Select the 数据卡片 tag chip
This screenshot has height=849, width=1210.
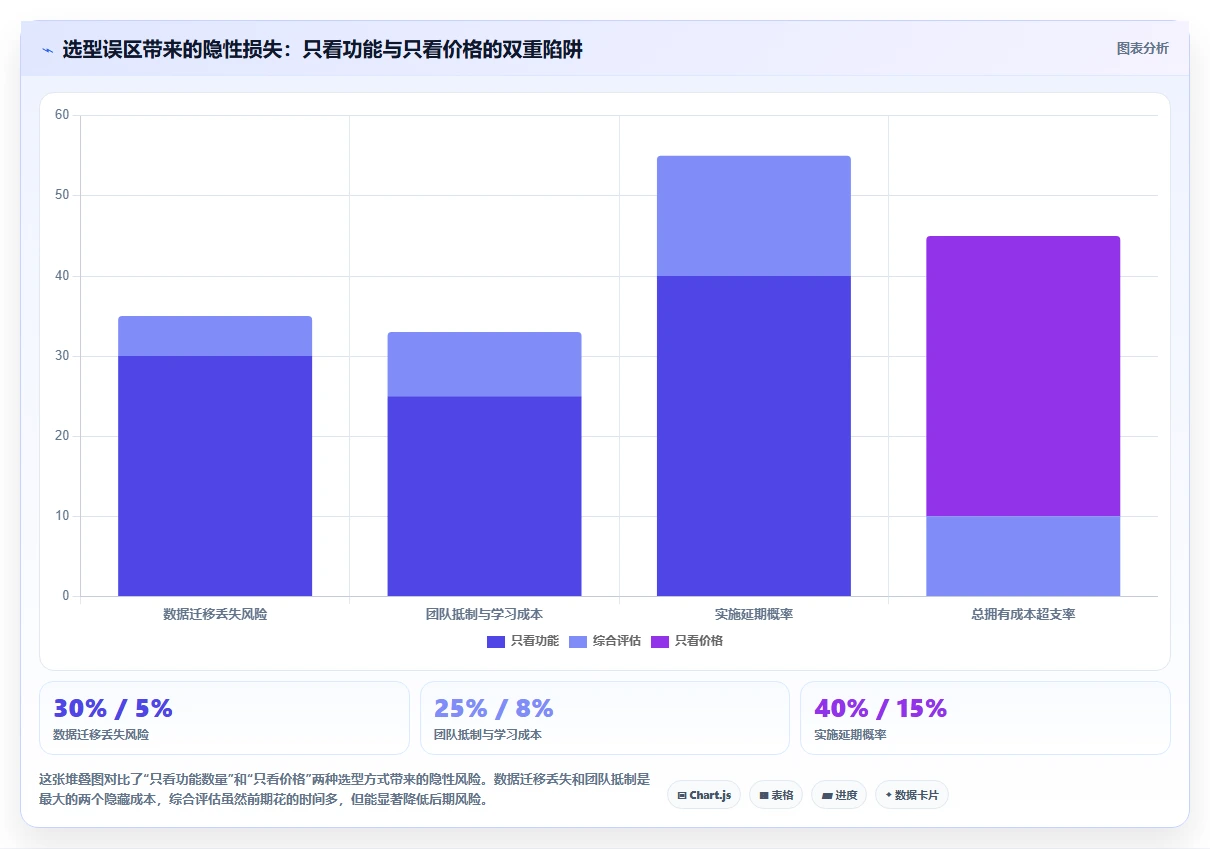pos(912,795)
